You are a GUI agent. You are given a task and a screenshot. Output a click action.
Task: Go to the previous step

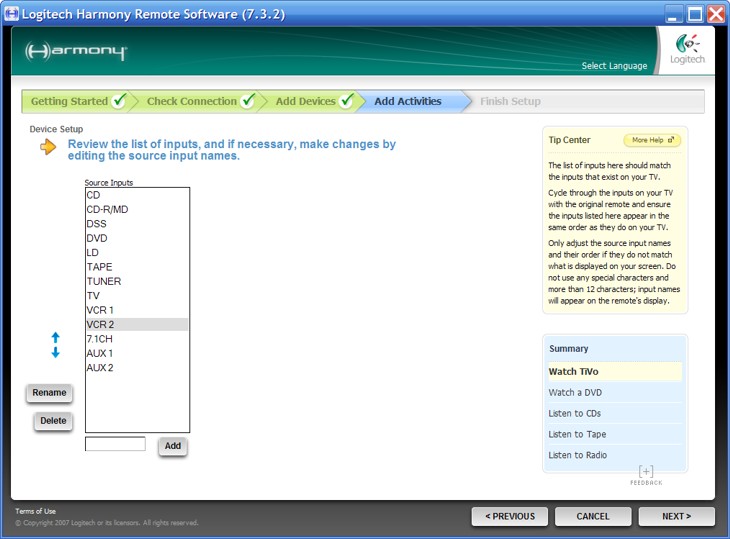point(510,516)
